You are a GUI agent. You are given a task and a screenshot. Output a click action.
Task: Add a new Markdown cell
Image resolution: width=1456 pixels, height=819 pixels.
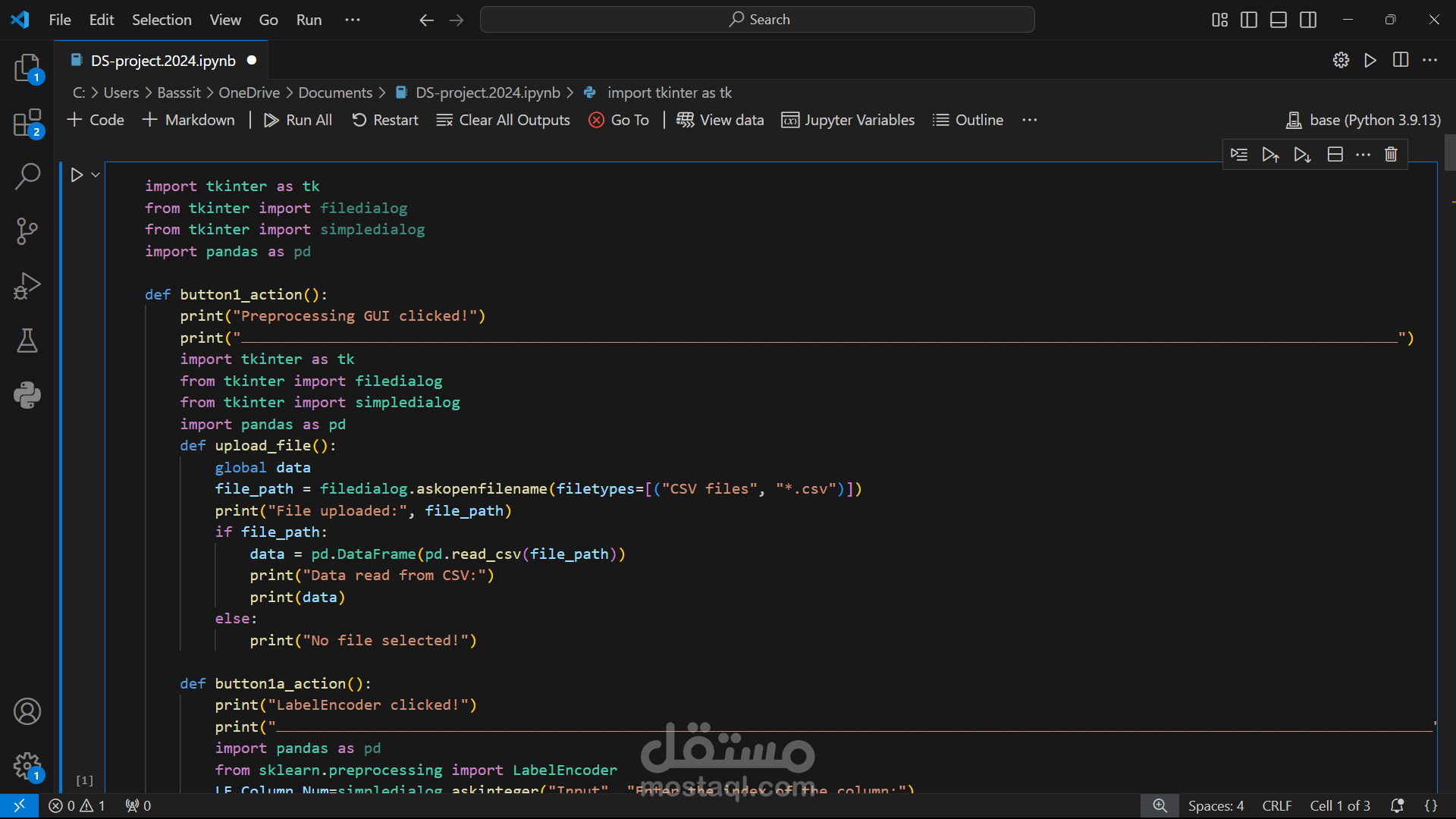click(189, 120)
